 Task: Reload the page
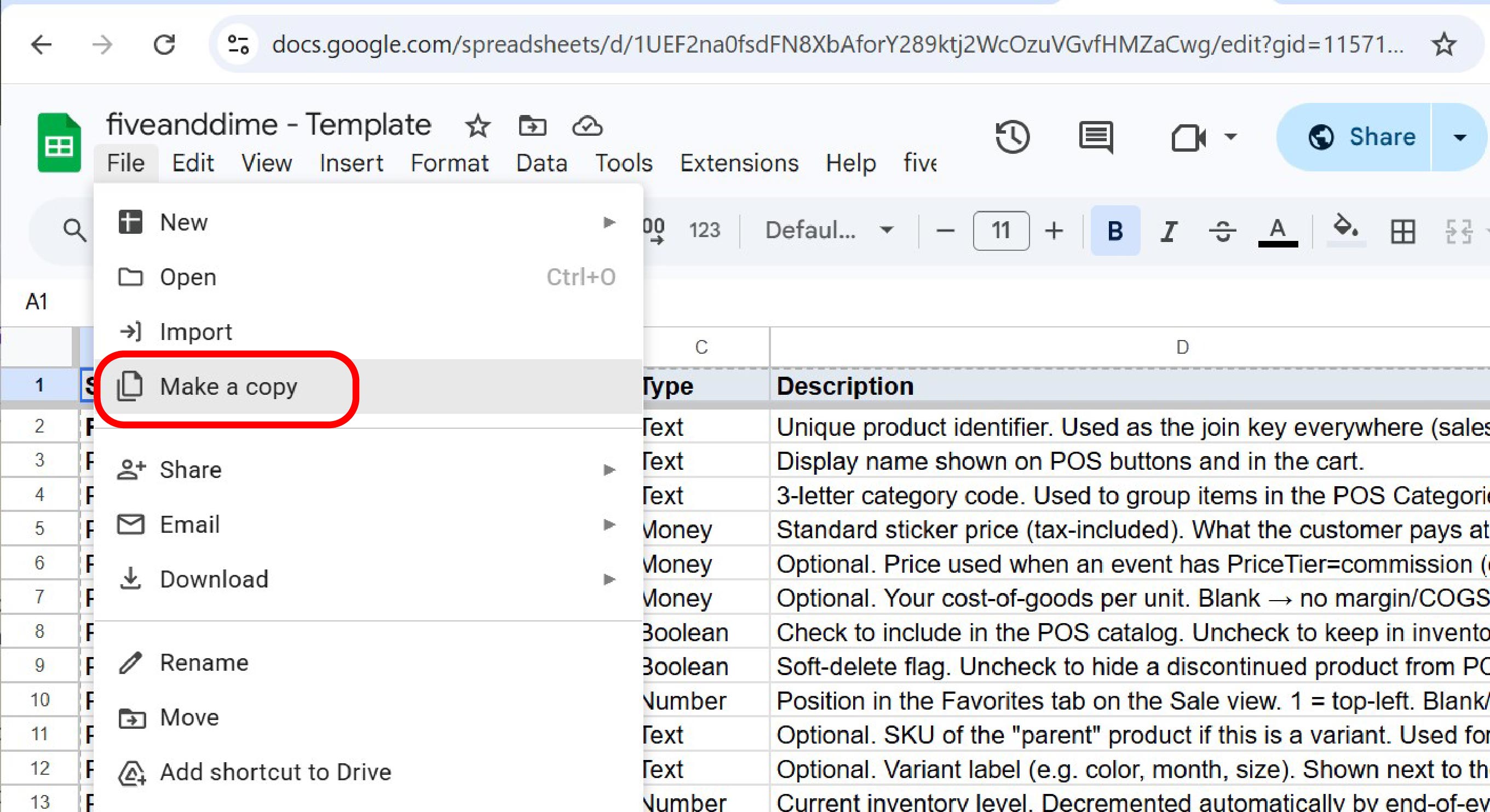(x=164, y=44)
